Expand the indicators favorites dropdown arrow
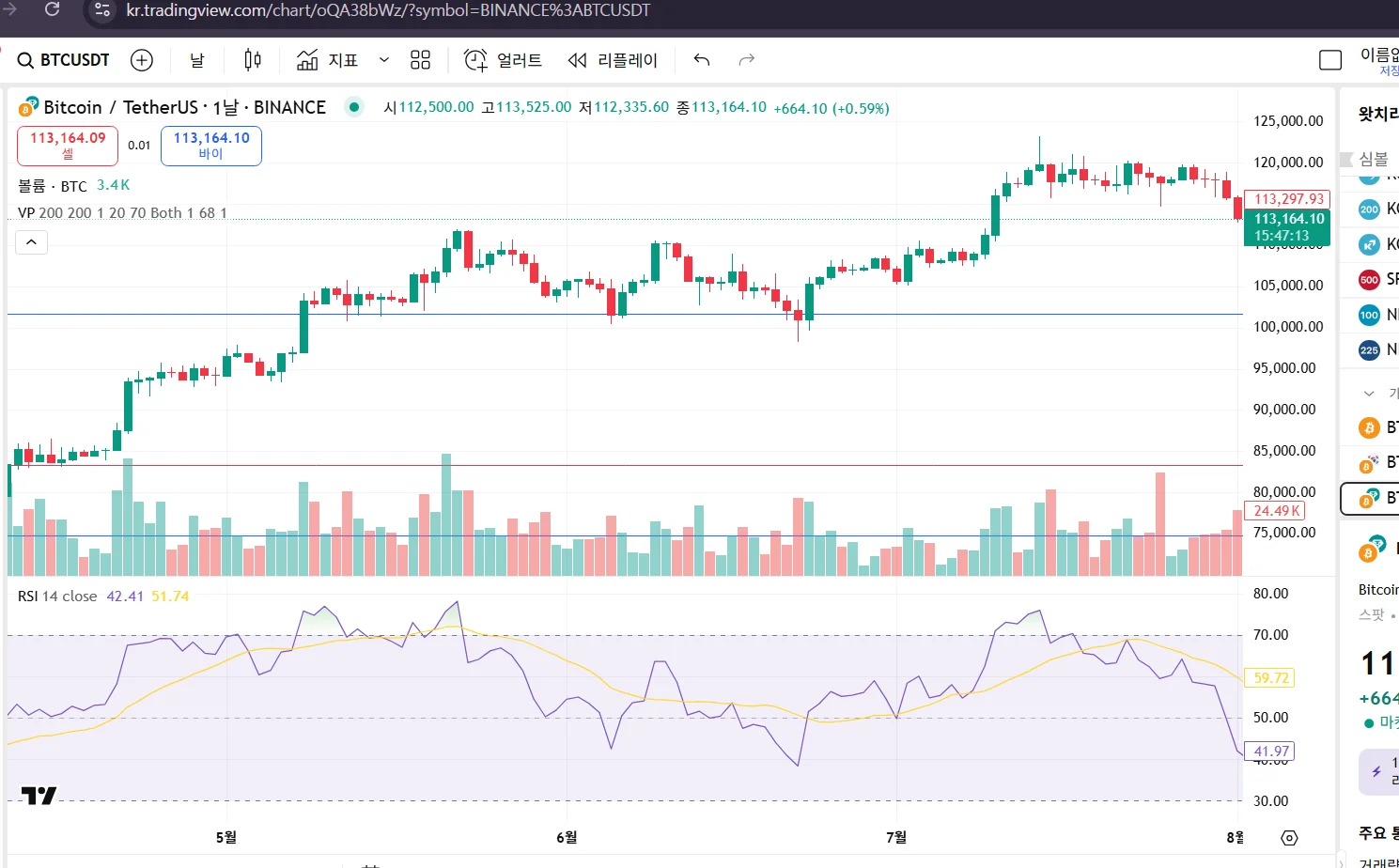Image resolution: width=1399 pixels, height=868 pixels. [x=383, y=60]
